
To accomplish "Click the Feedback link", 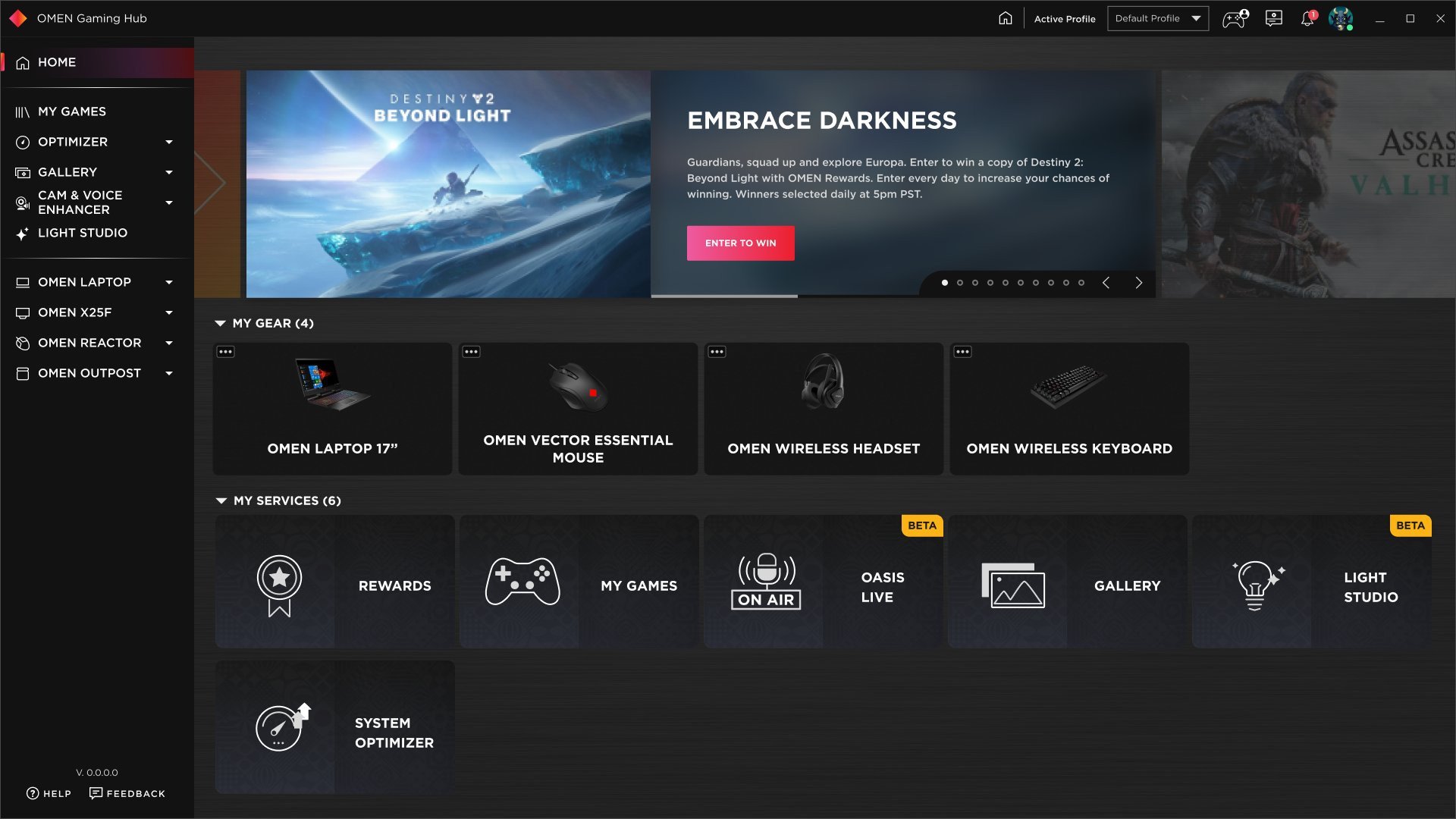I will click(x=127, y=793).
